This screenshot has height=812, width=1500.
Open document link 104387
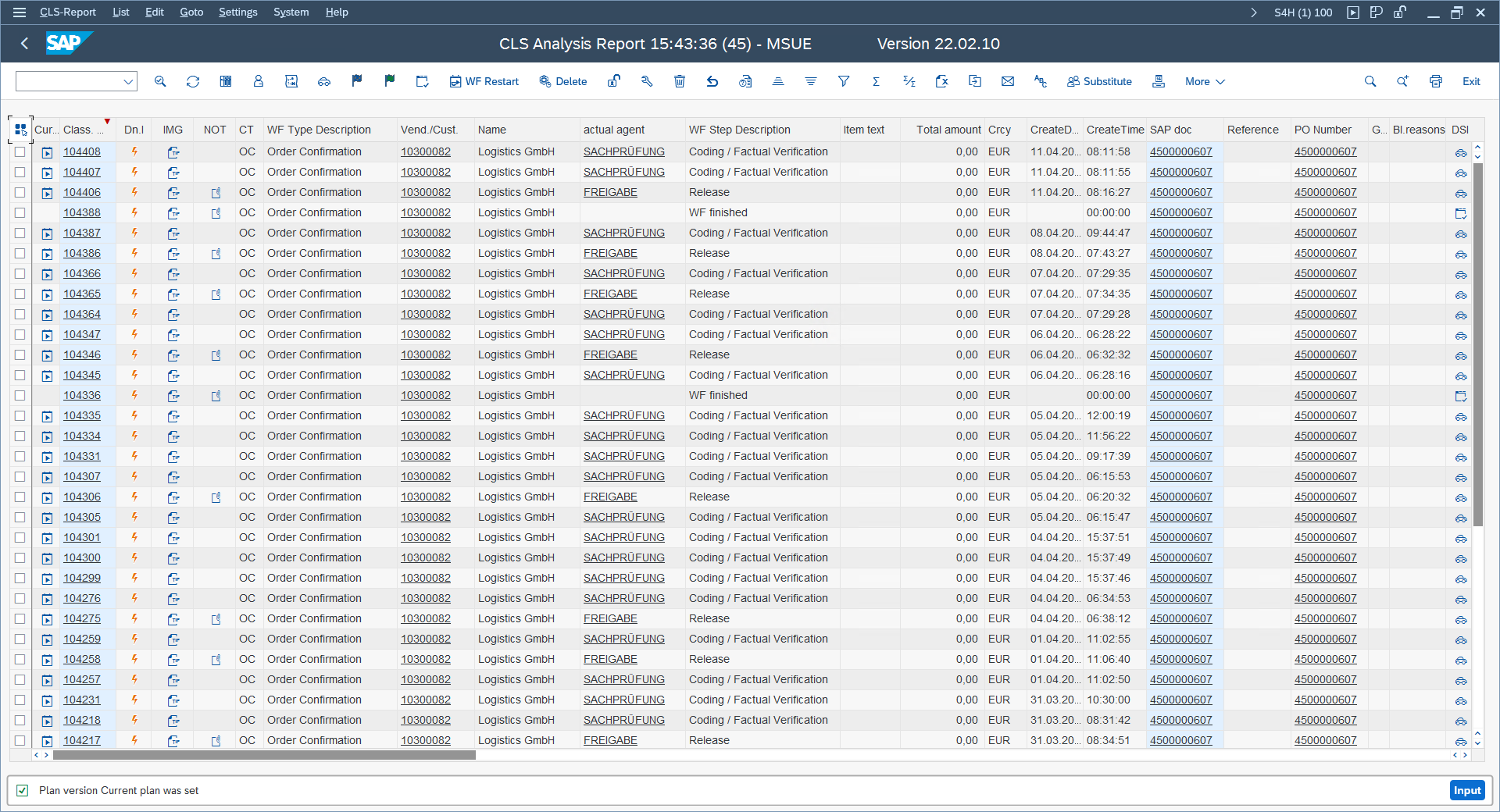[x=82, y=233]
